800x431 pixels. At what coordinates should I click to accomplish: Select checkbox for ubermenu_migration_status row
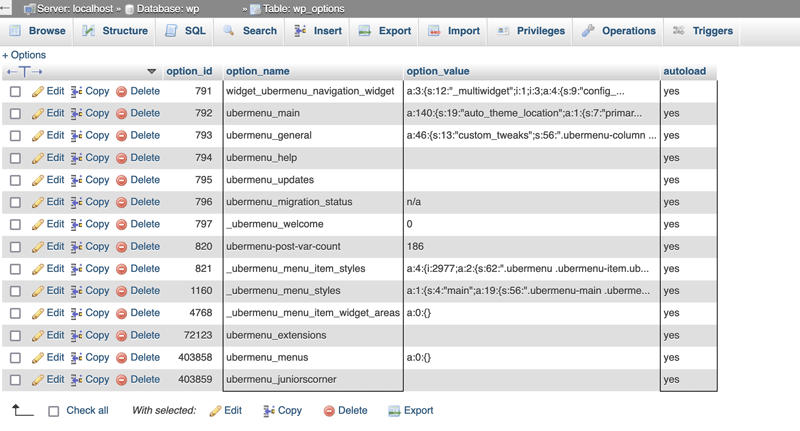click(x=15, y=202)
